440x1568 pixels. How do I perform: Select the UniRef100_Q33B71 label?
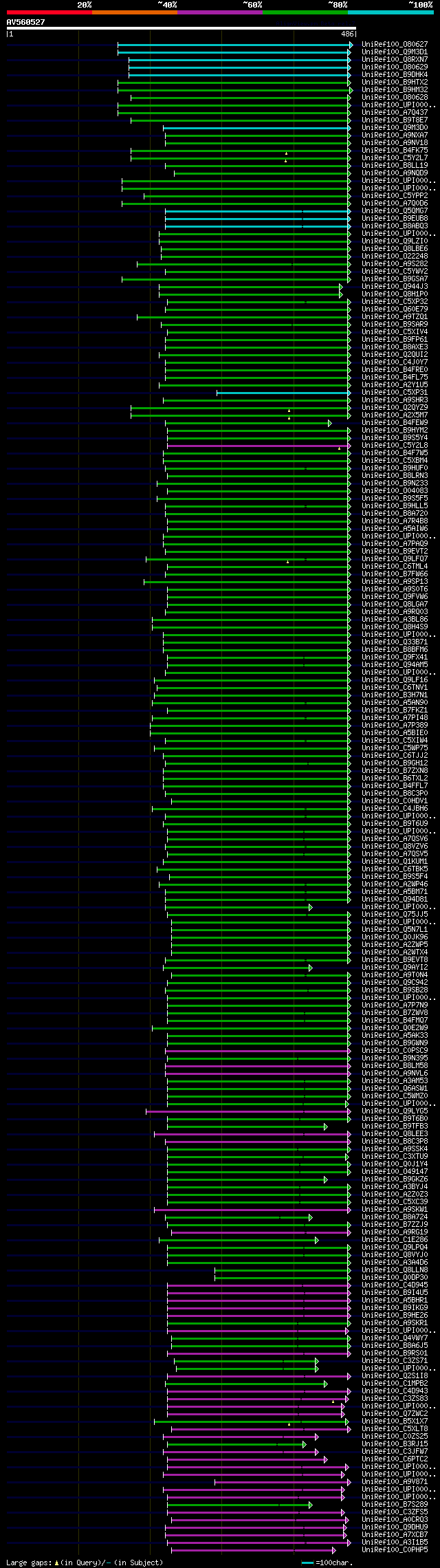point(395,642)
